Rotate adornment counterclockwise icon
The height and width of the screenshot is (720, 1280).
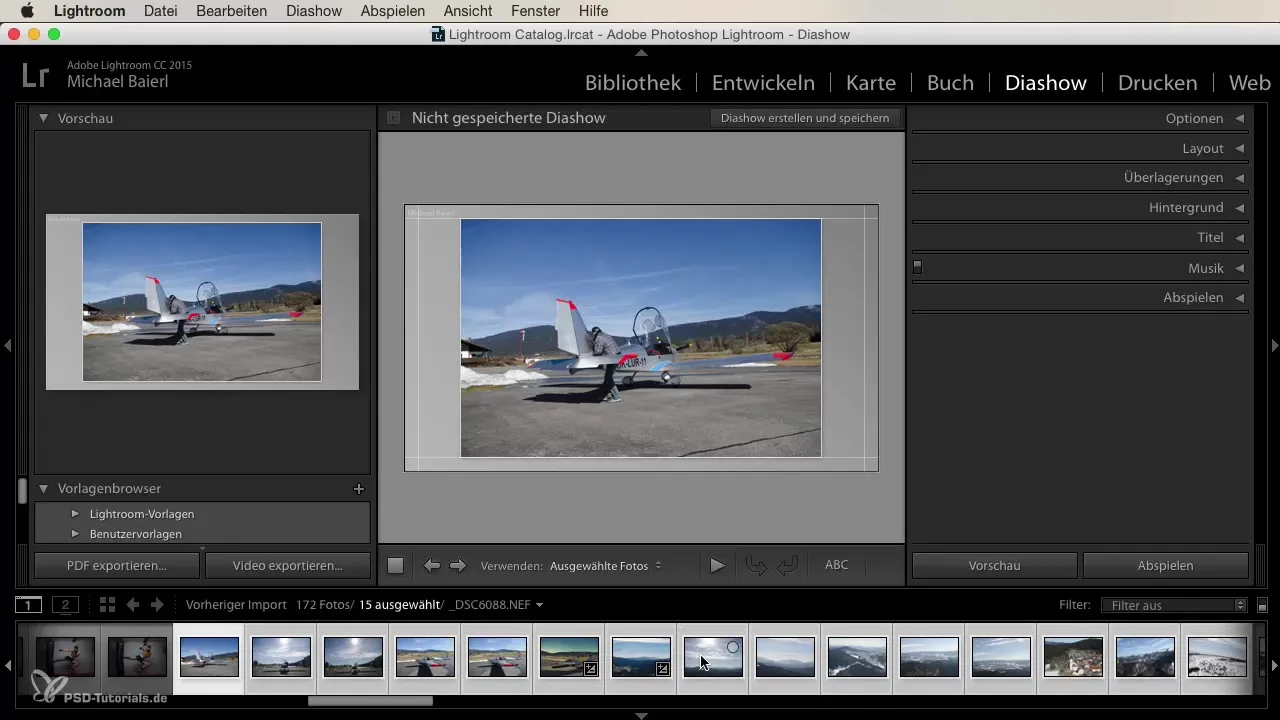coord(757,565)
